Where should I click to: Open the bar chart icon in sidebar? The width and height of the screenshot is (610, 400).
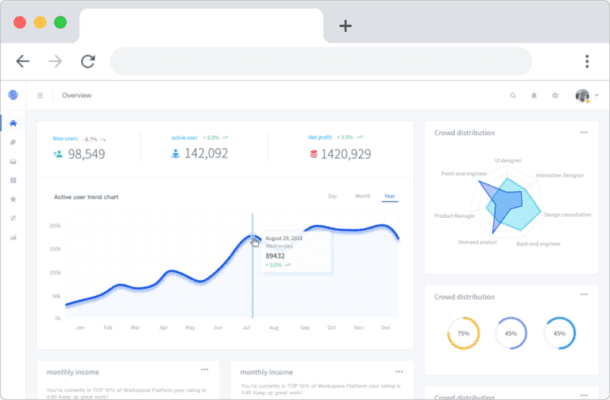pos(13,237)
